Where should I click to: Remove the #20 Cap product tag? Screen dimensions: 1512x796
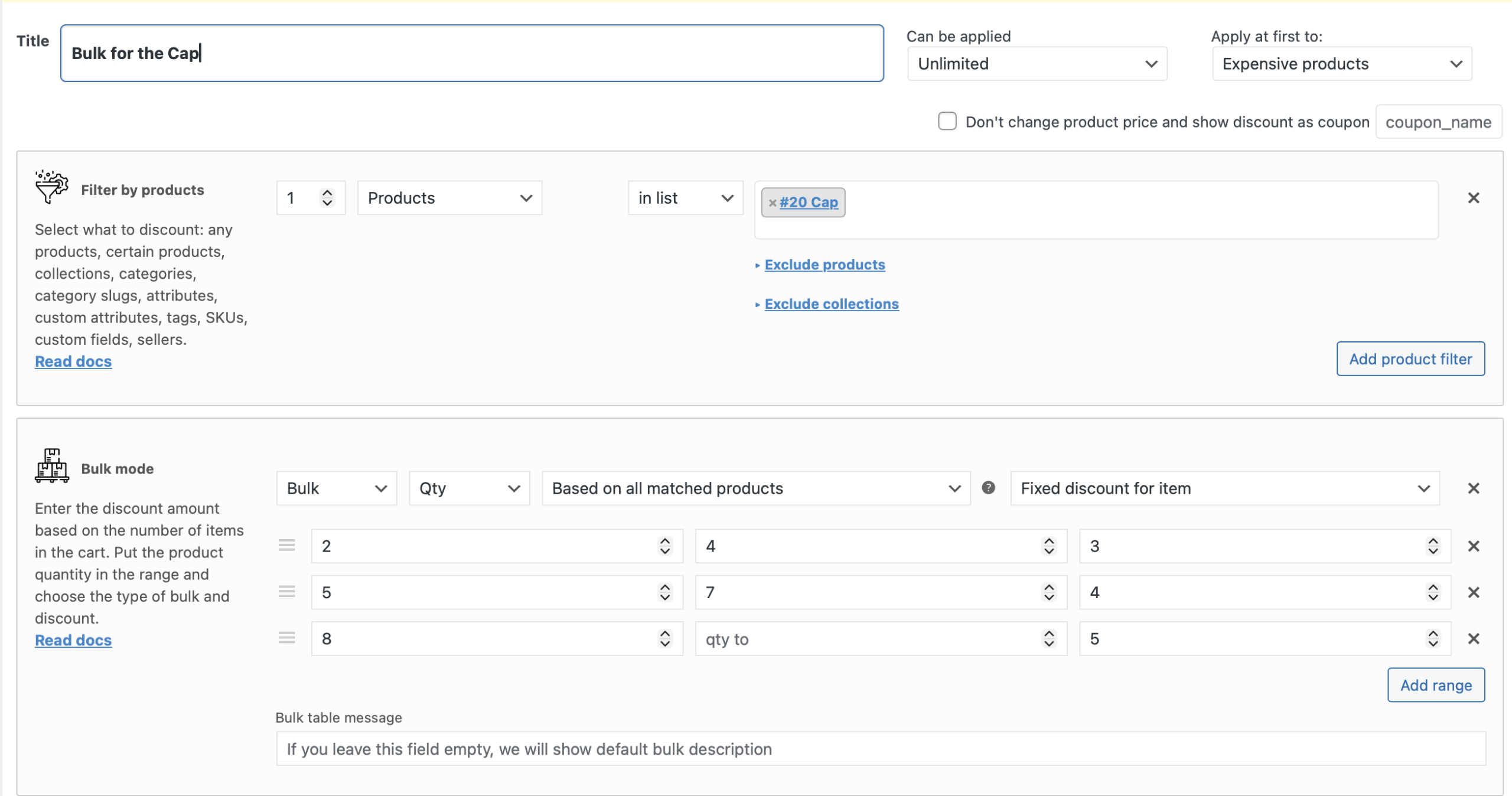[772, 203]
